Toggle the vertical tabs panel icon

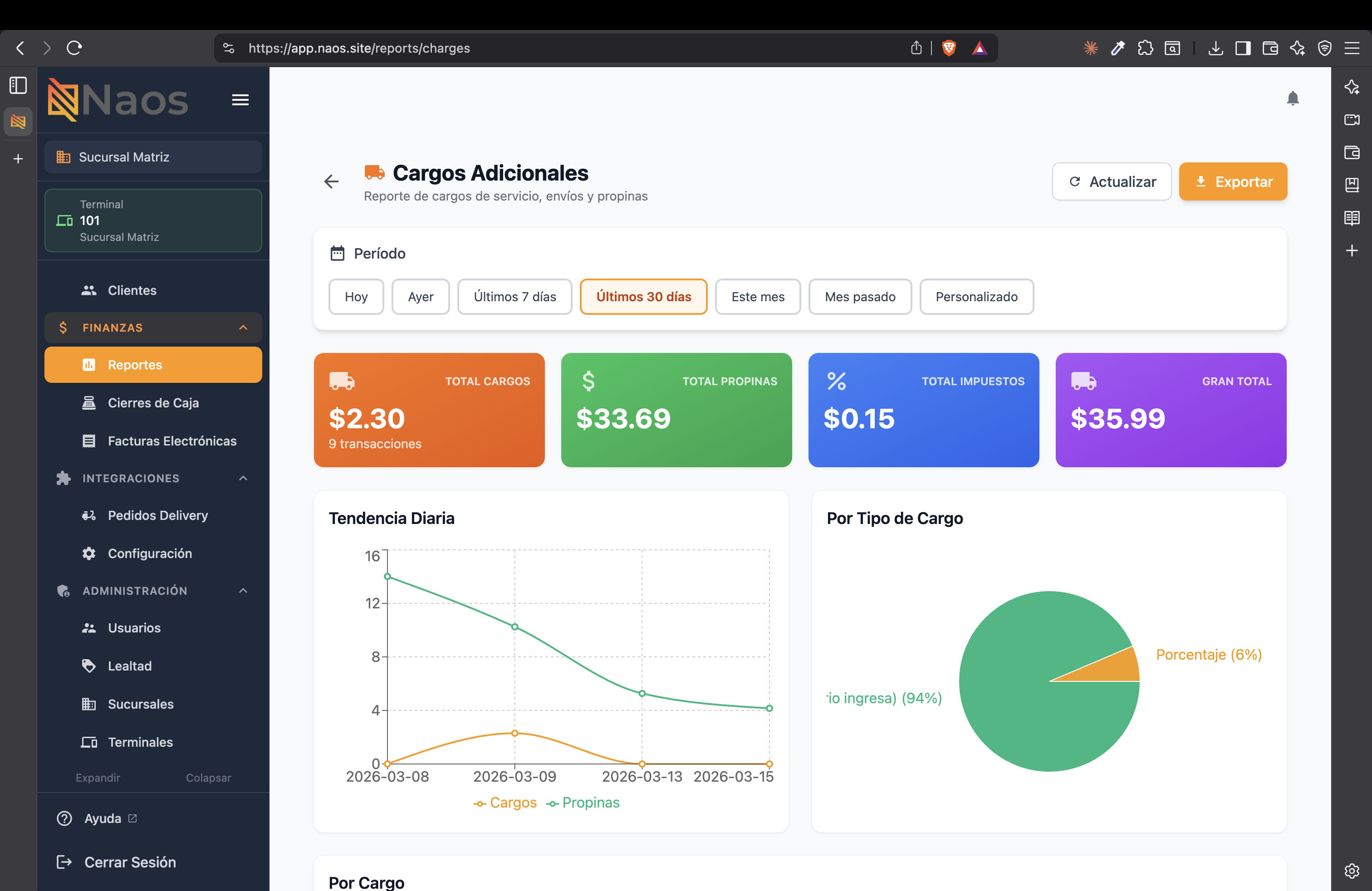(x=18, y=85)
